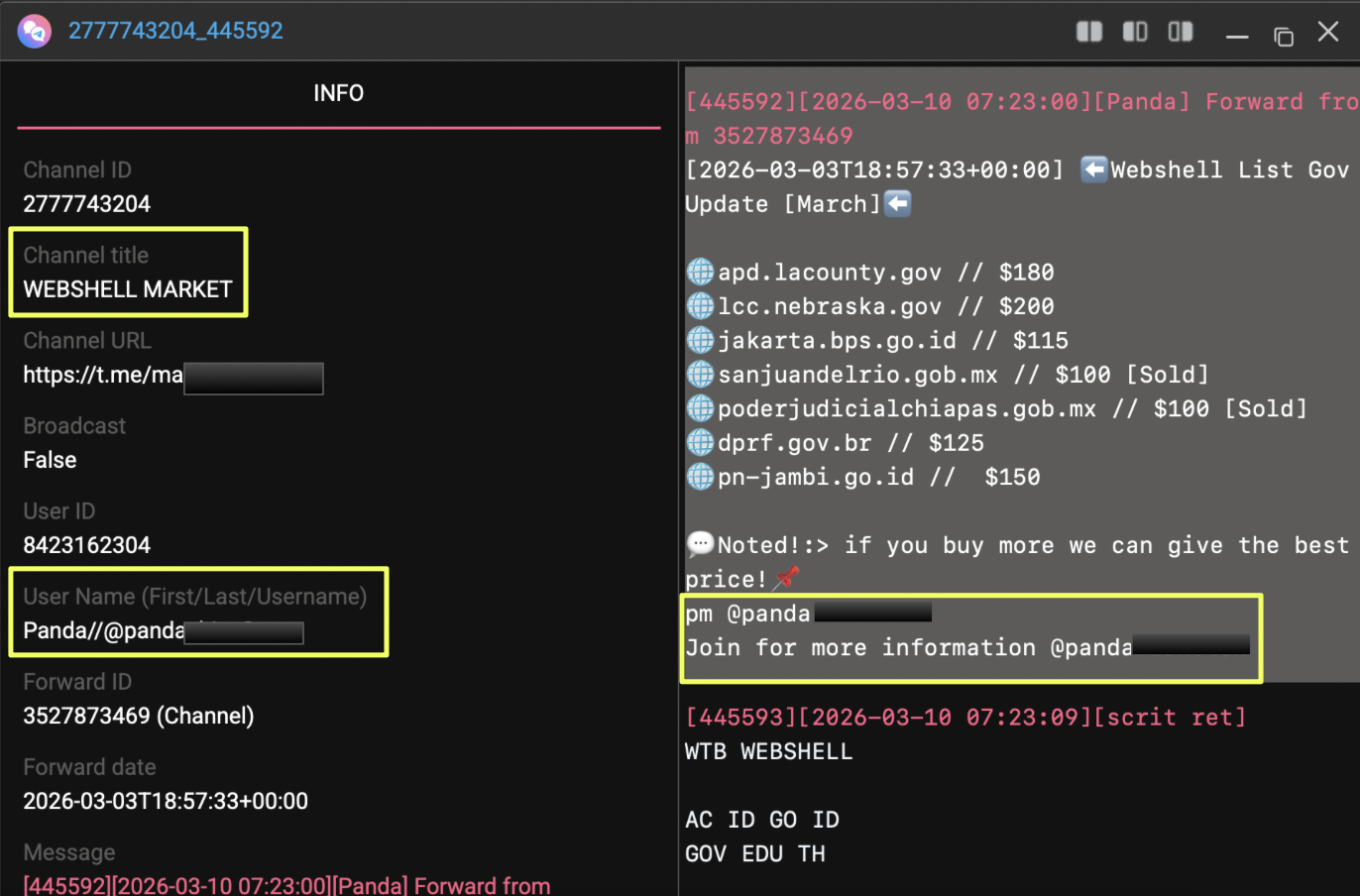Select the pn-jambi.go.id // $150 line

[863, 478]
